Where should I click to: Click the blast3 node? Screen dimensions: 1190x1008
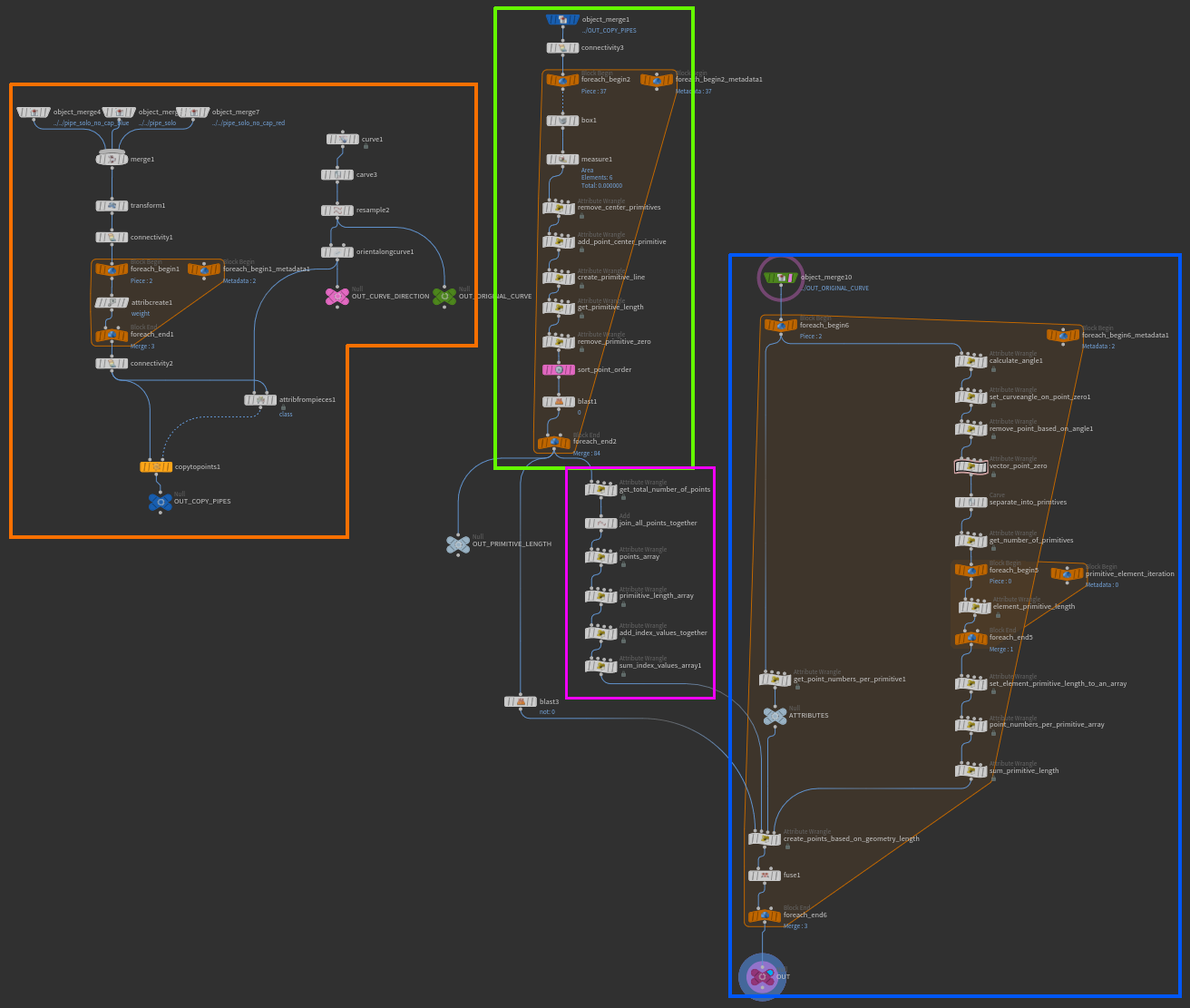pos(521,701)
